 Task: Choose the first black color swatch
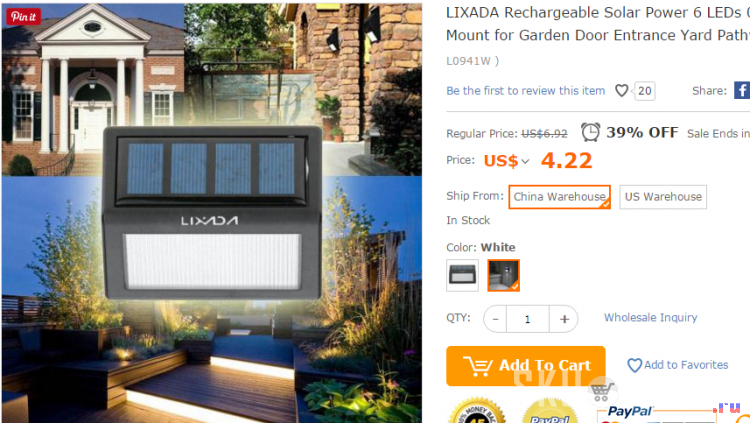tap(462, 276)
